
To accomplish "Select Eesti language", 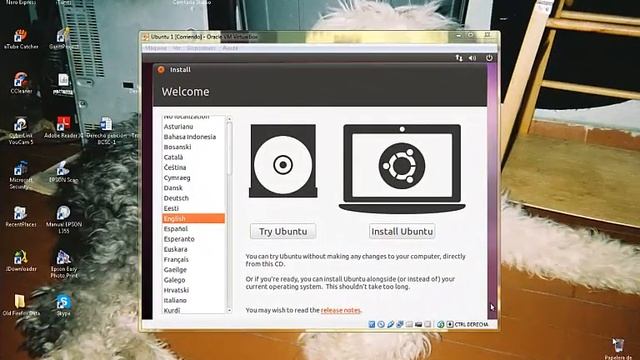I will point(193,208).
